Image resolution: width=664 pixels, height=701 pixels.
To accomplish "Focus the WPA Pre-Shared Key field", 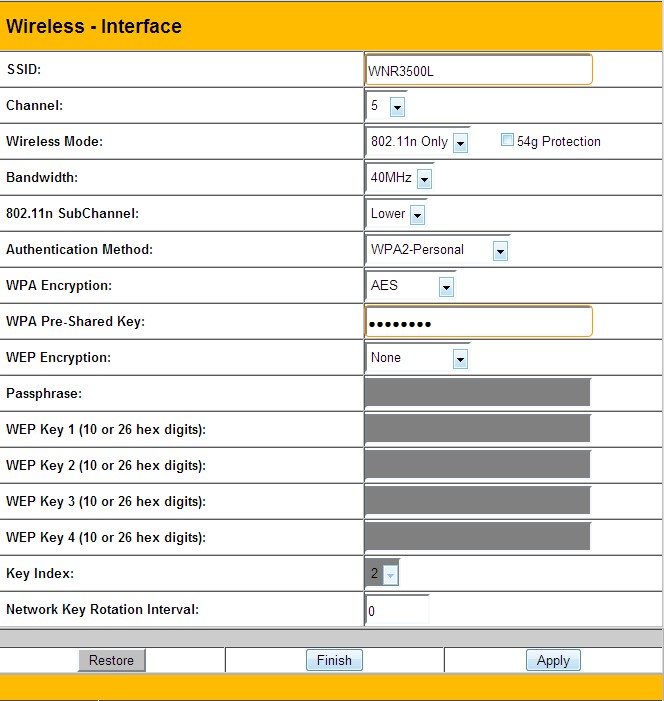I will (x=478, y=322).
